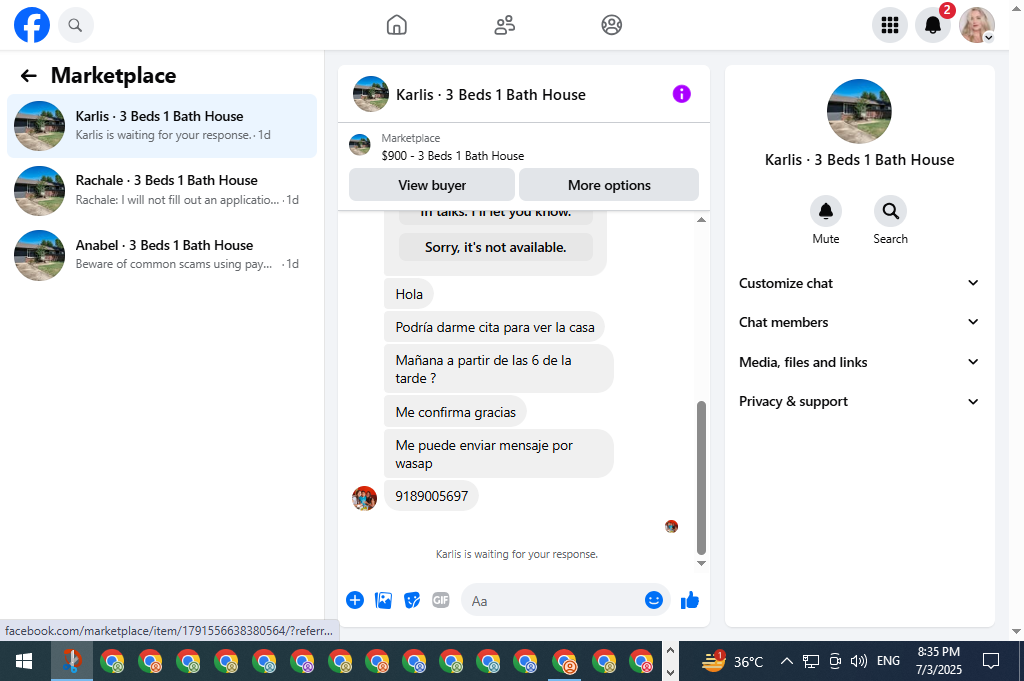
Task: Click chat header title Karlis · 3 Beds
Action: click(x=490, y=95)
